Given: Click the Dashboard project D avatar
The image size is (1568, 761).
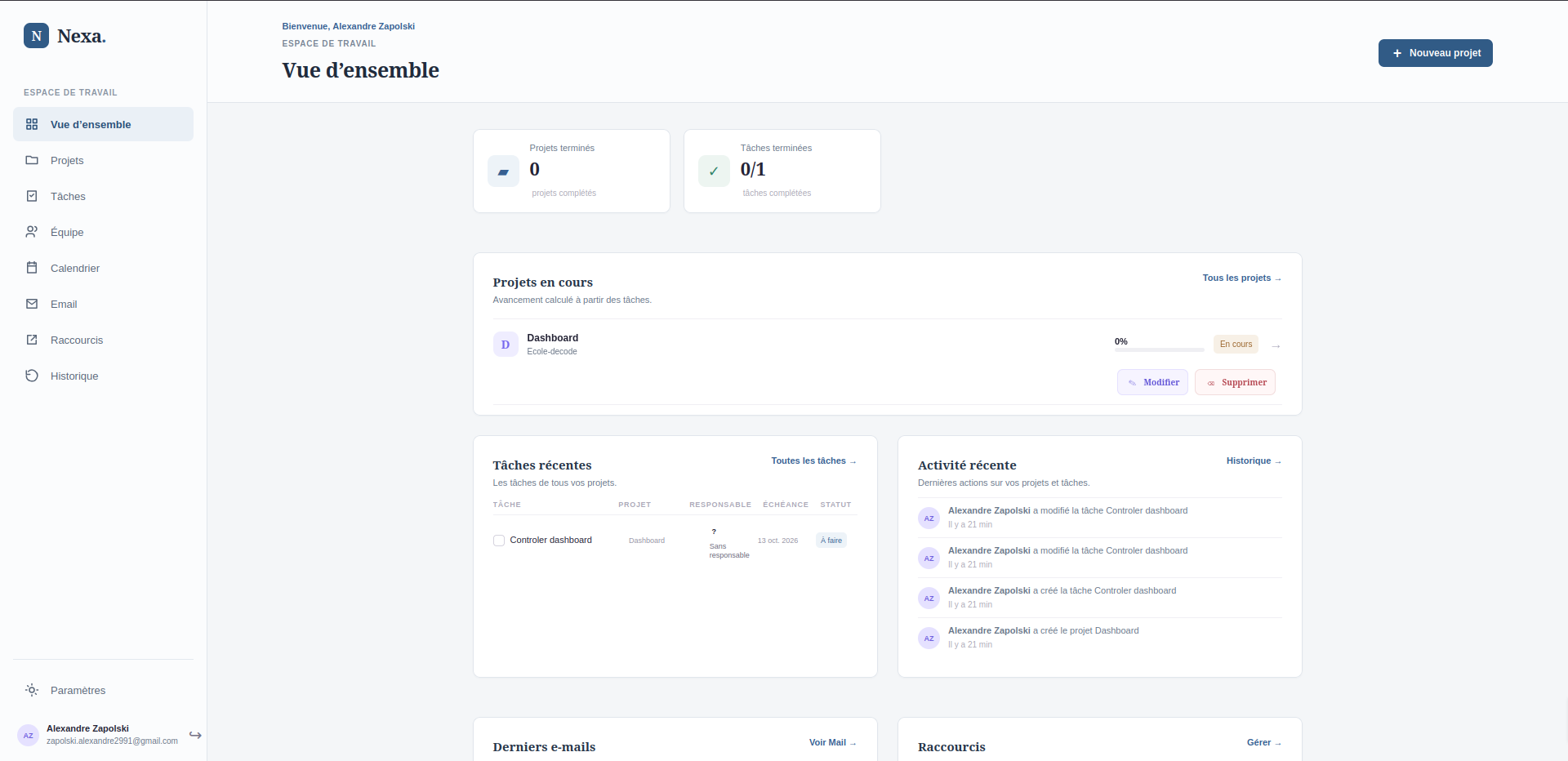Looking at the screenshot, I should tap(506, 345).
